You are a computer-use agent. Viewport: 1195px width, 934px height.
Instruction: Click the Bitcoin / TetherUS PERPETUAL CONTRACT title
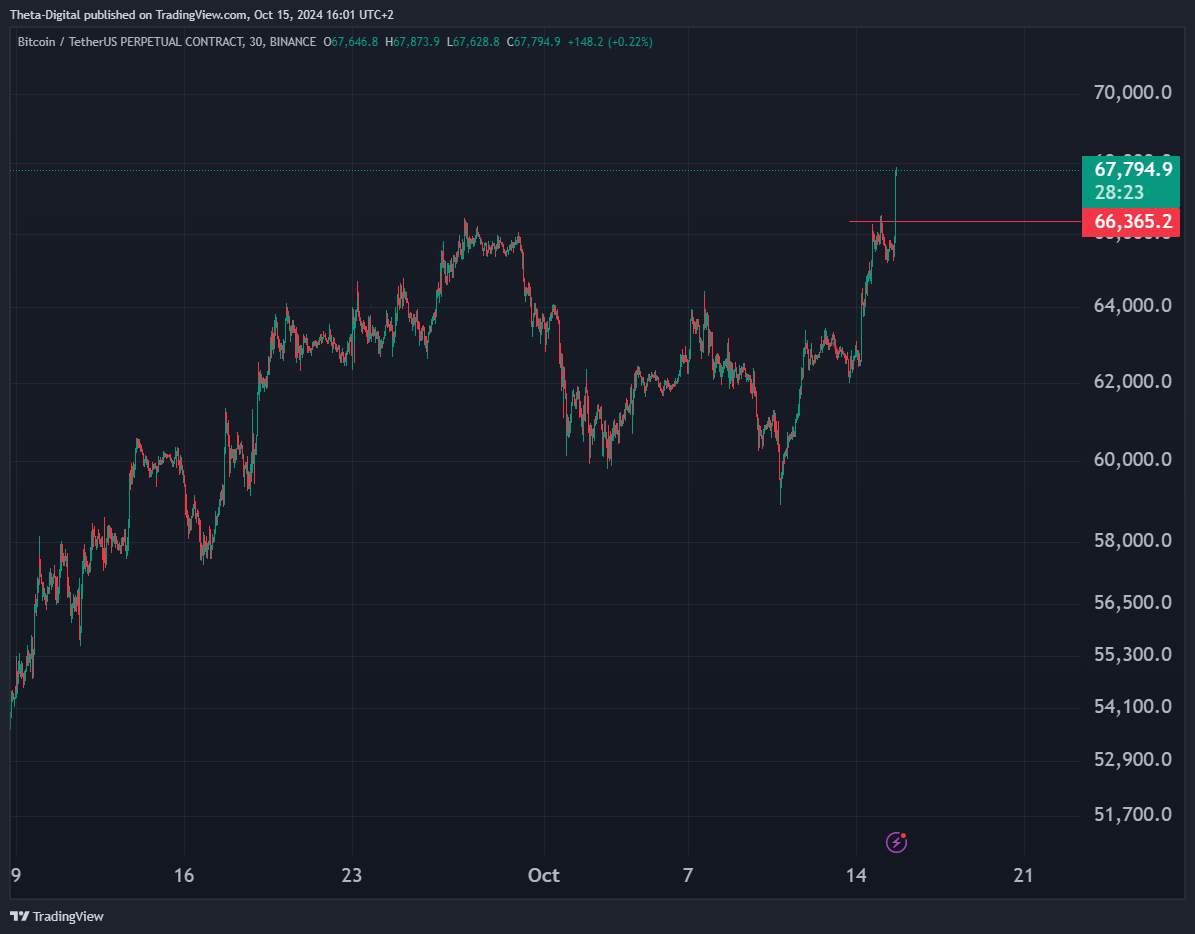(167, 42)
